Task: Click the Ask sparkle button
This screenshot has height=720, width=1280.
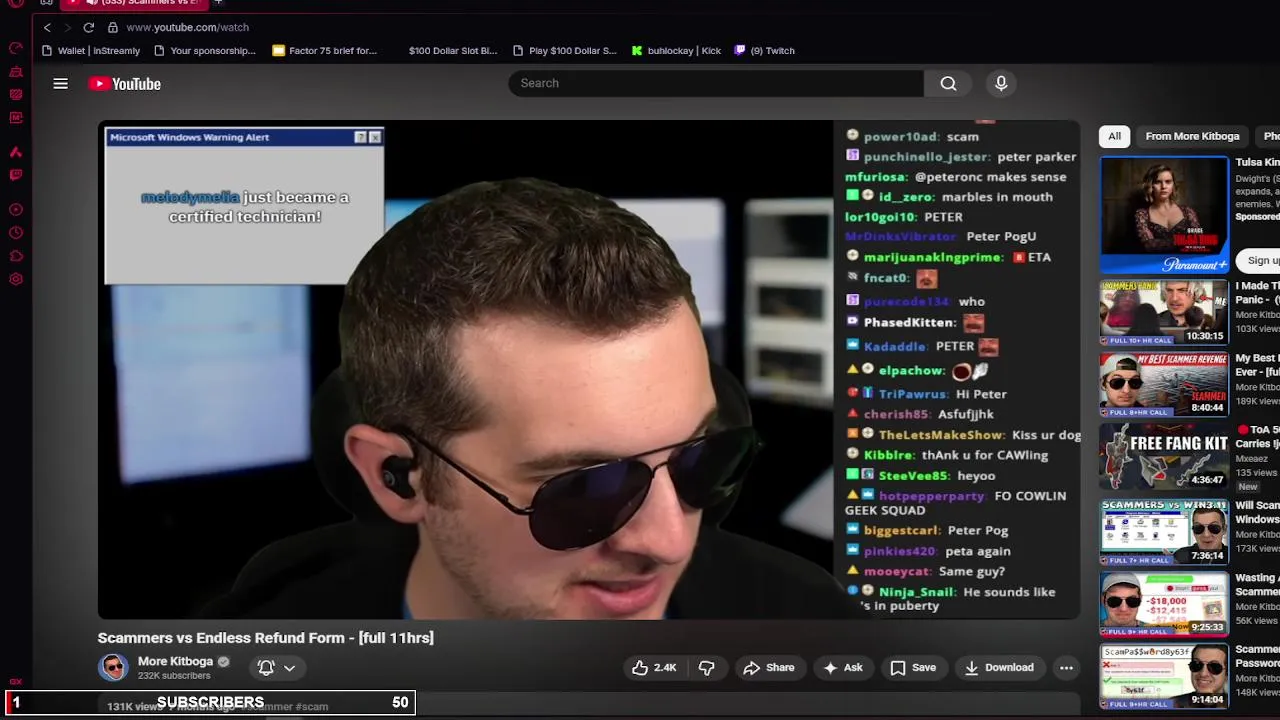Action: (843, 668)
